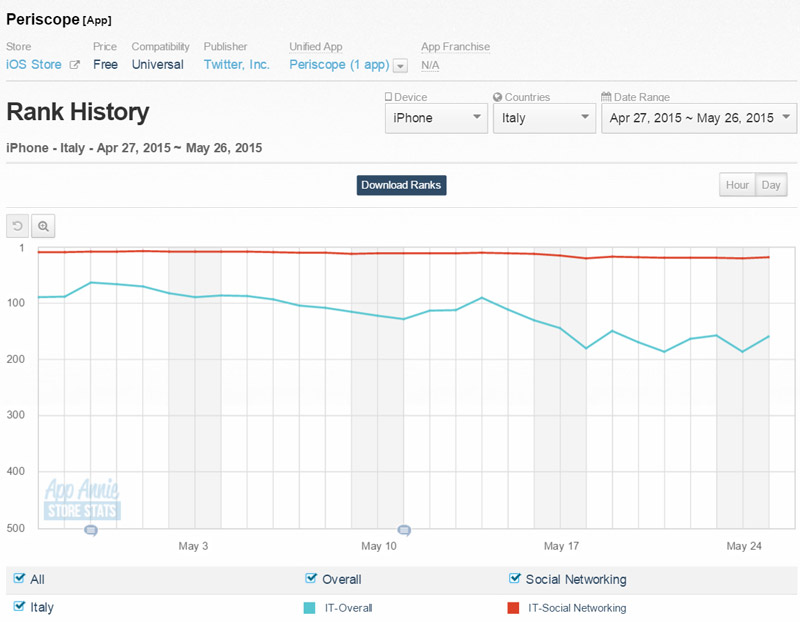Switch to the Day view
800x622 pixels.
[771, 185]
